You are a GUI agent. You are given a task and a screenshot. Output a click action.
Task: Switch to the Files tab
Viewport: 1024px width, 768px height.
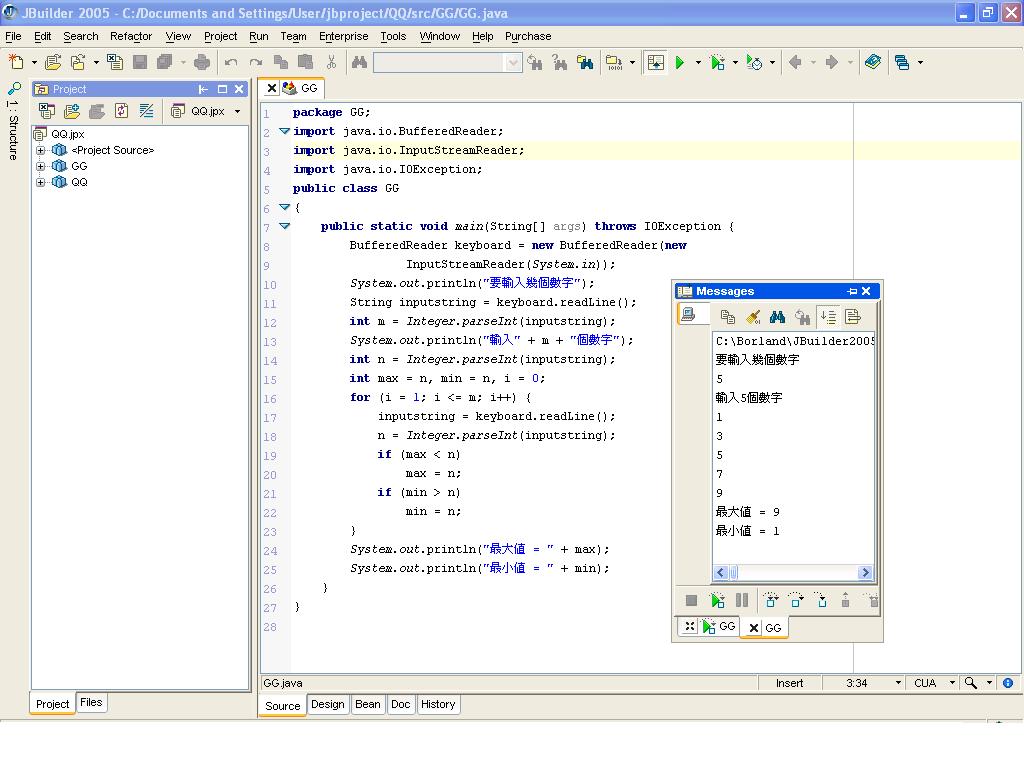[91, 702]
